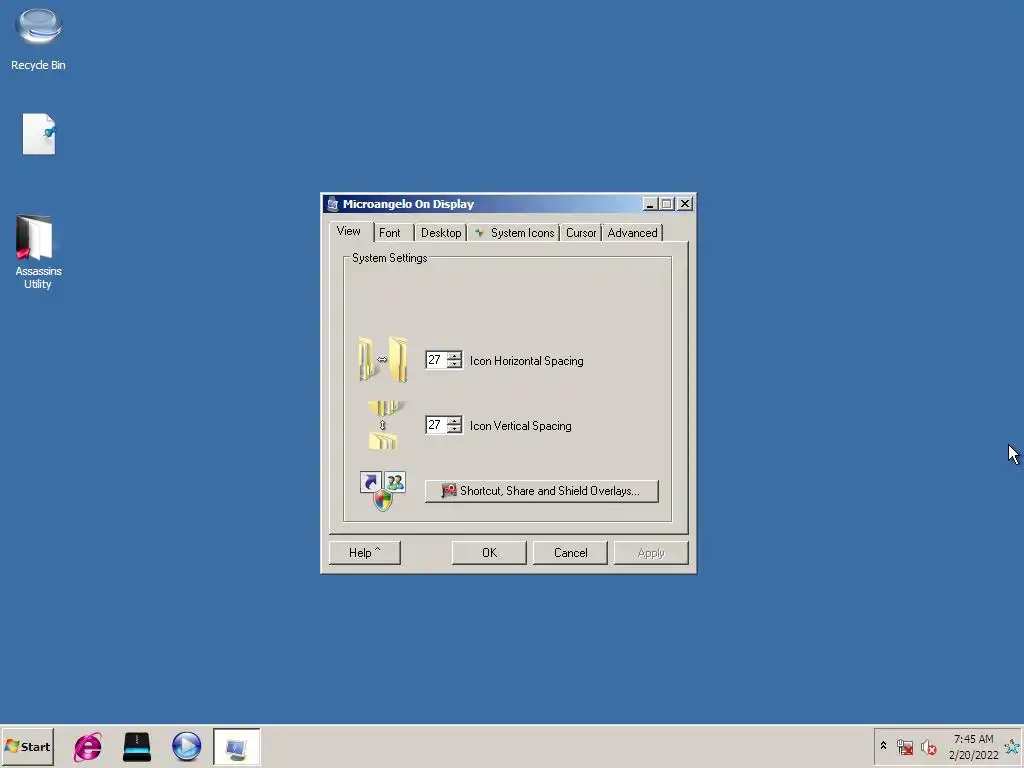Image resolution: width=1024 pixels, height=768 pixels.
Task: Click the Icon Horizontal Spacing label
Action: pyautogui.click(x=526, y=360)
